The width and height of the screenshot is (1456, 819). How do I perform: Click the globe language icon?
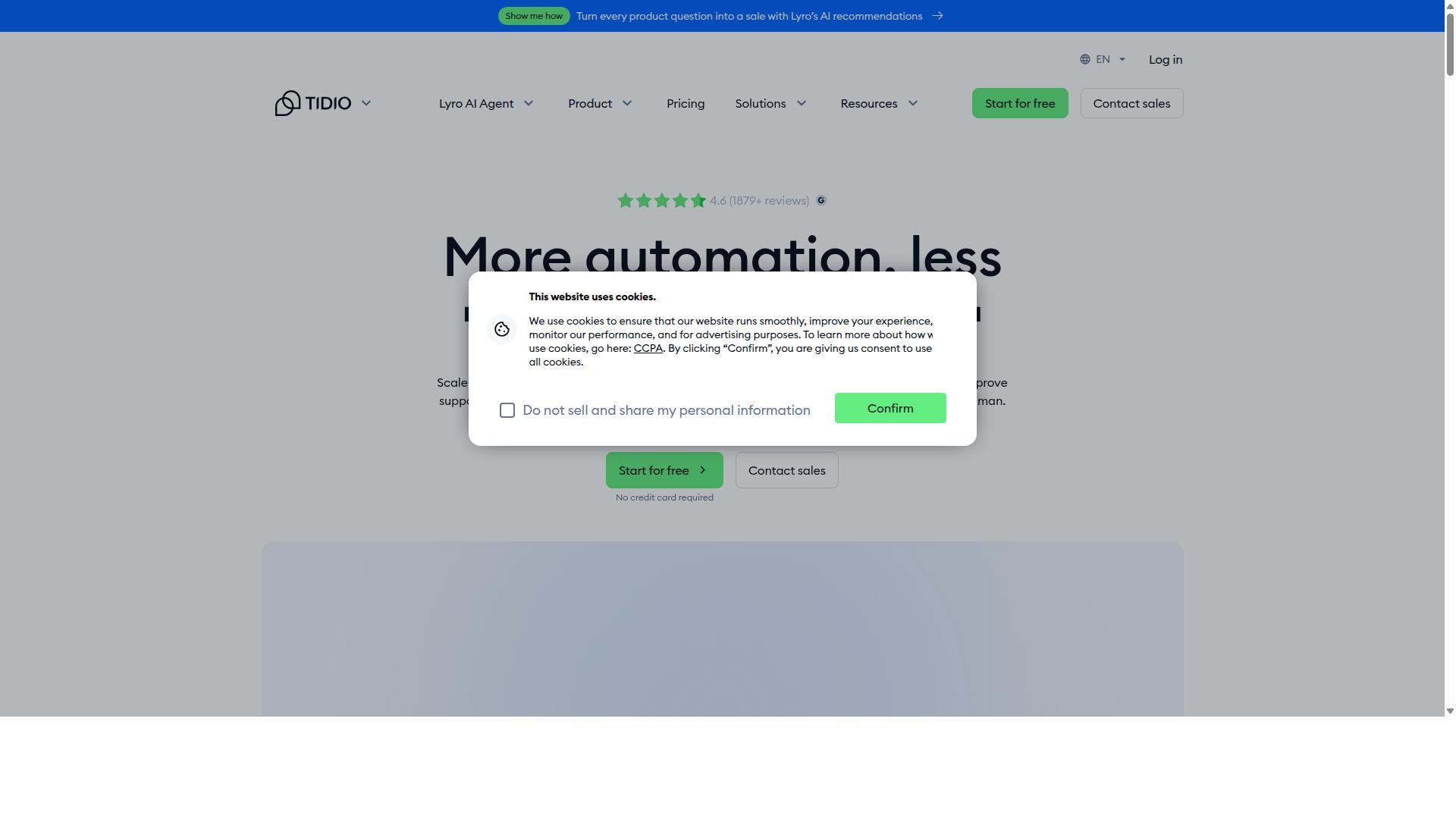click(x=1085, y=59)
